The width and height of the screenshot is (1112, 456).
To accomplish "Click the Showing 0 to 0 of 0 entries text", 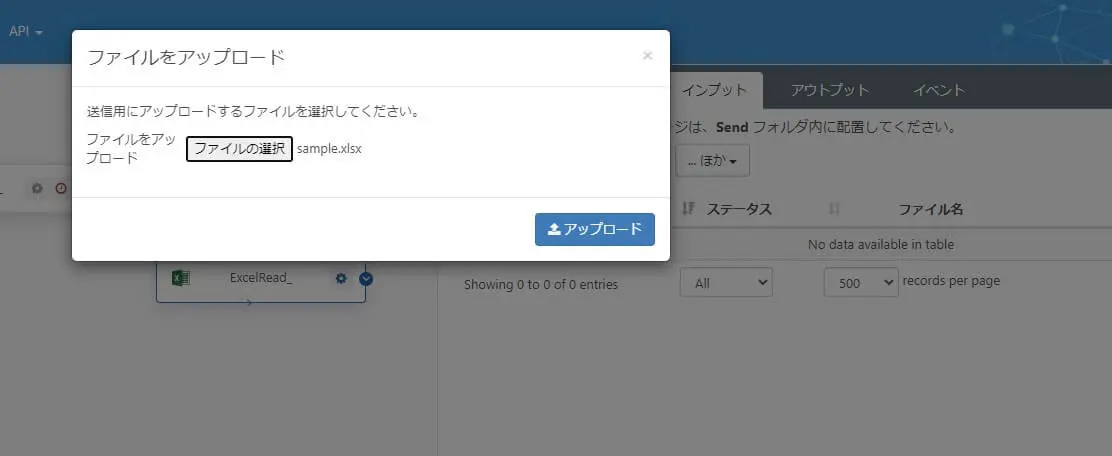I will [x=540, y=284].
